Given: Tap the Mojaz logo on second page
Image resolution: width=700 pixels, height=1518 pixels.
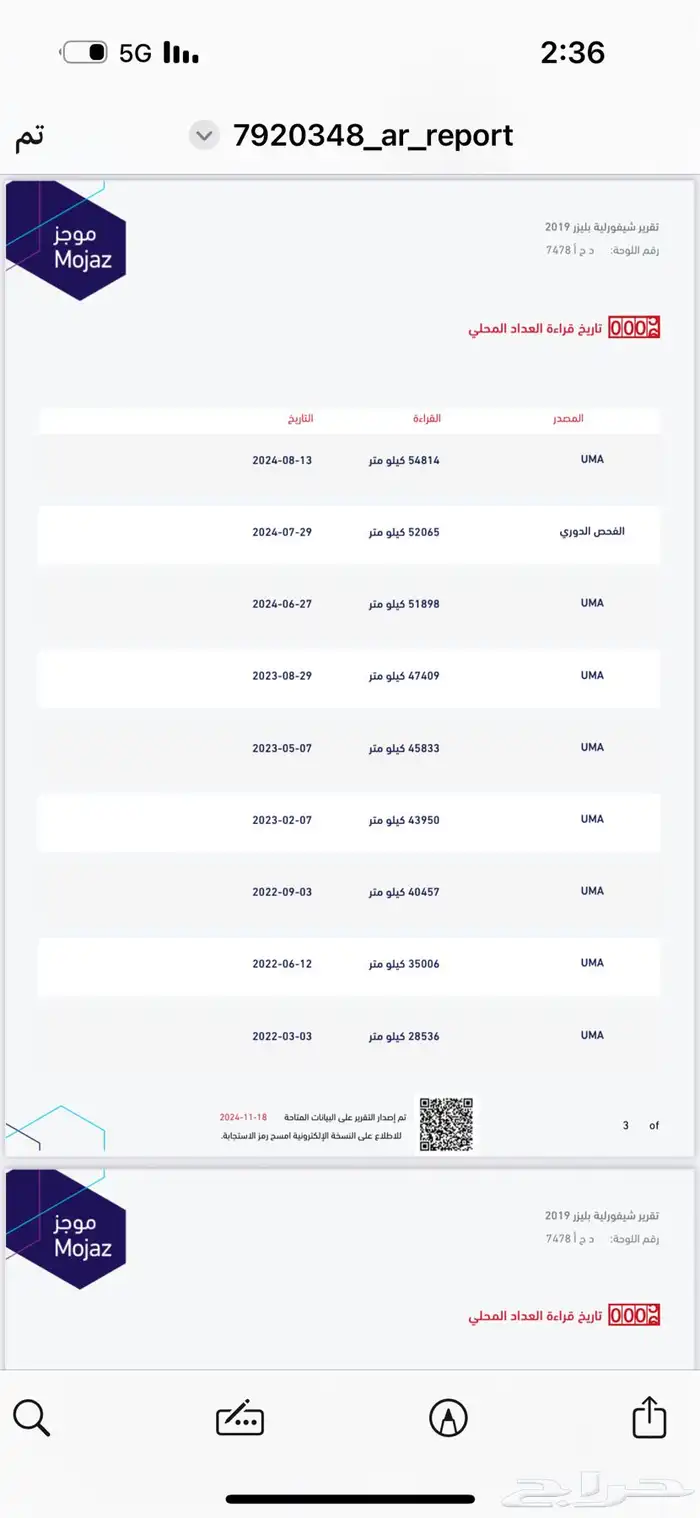Looking at the screenshot, I should [66, 1229].
